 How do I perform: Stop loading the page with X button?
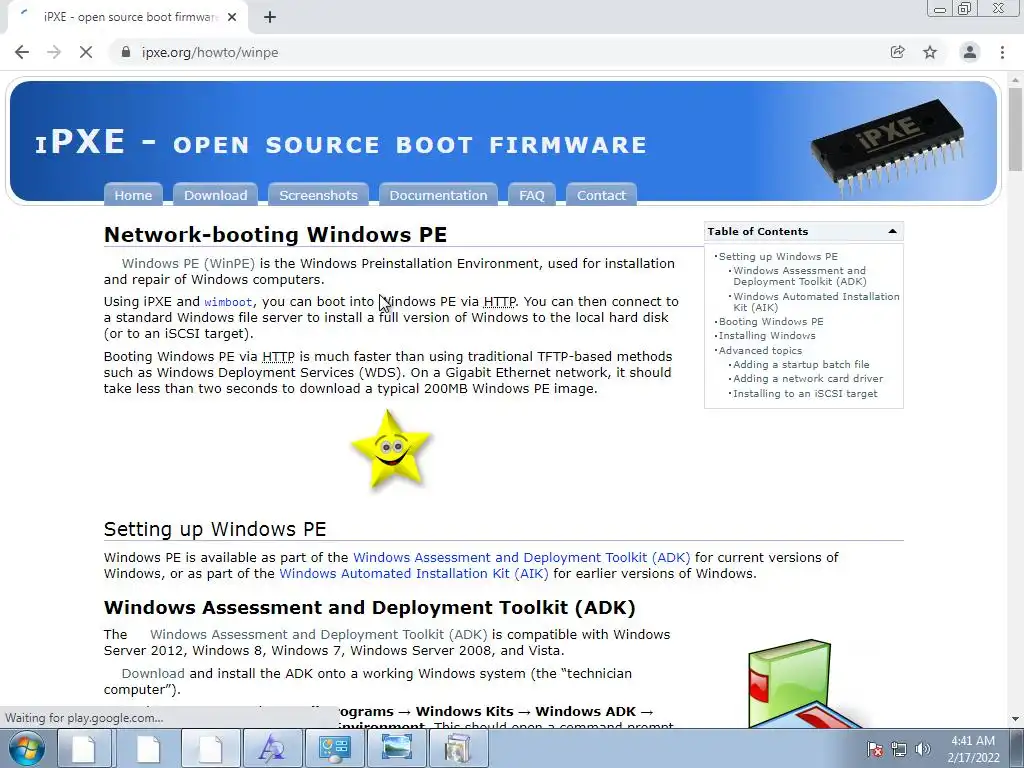86,52
